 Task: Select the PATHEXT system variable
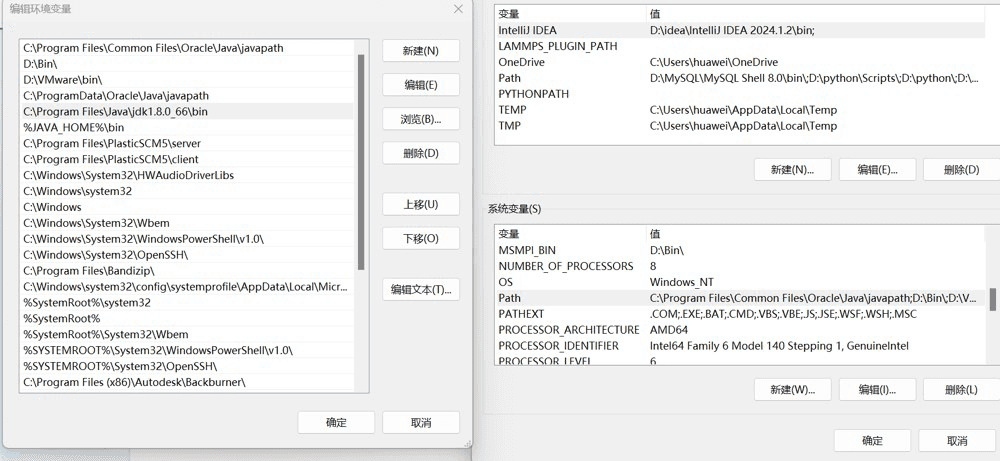click(741, 314)
